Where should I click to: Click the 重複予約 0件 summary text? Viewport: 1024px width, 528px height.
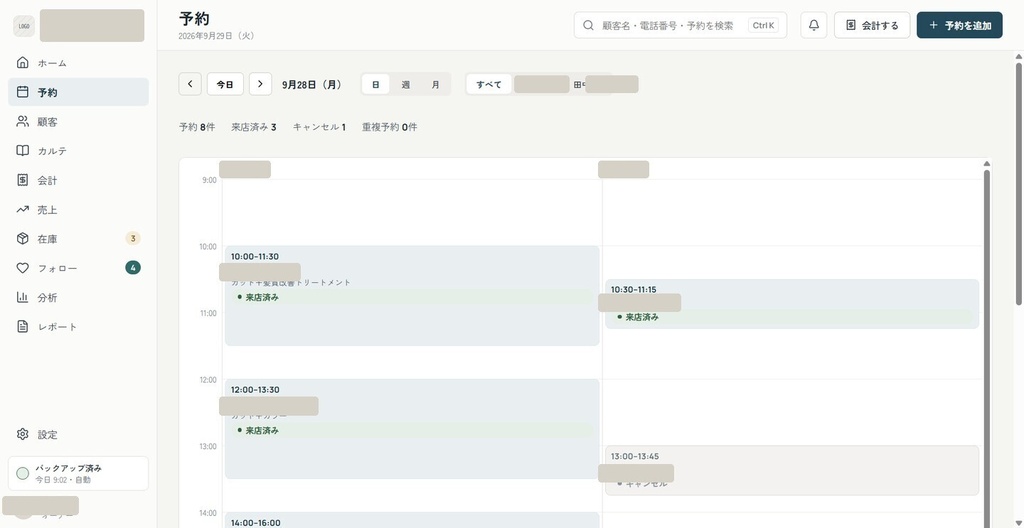tap(389, 127)
